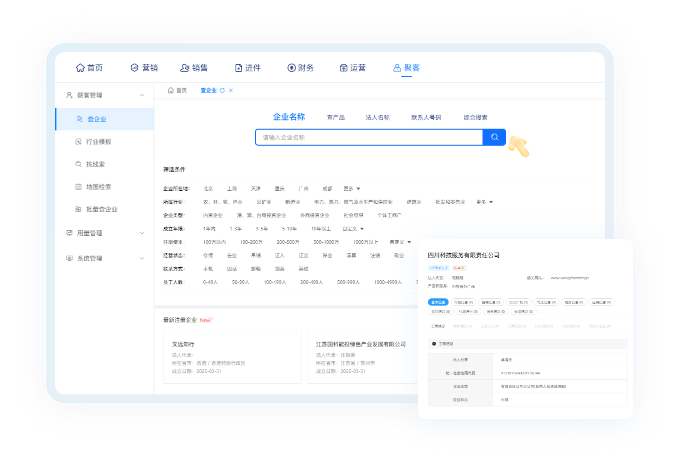Select the 0-49人 employee count filter
Screen dimensions: 678x467
pos(210,282)
